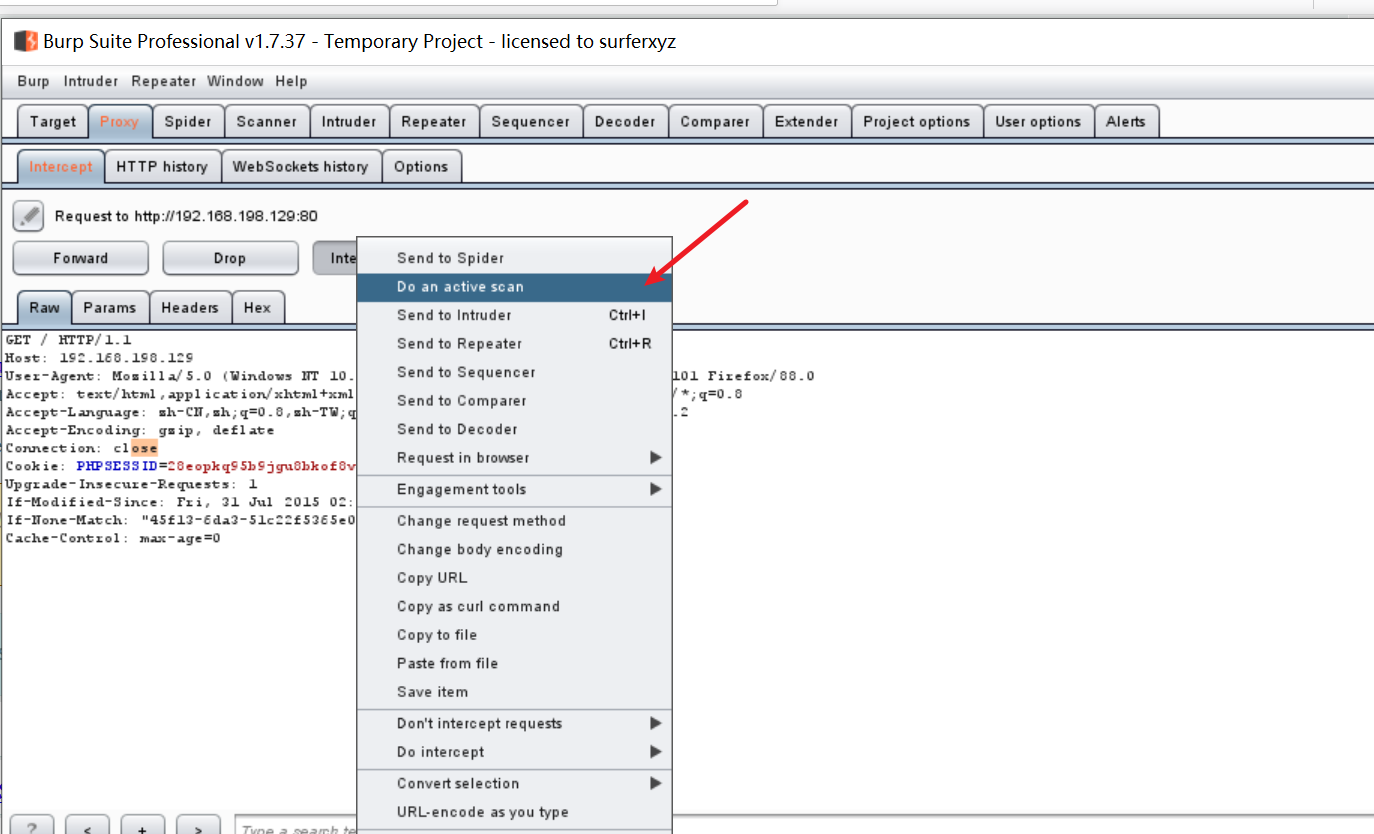The image size is (1374, 834).
Task: Switch to the Repeater main tab
Action: point(434,122)
